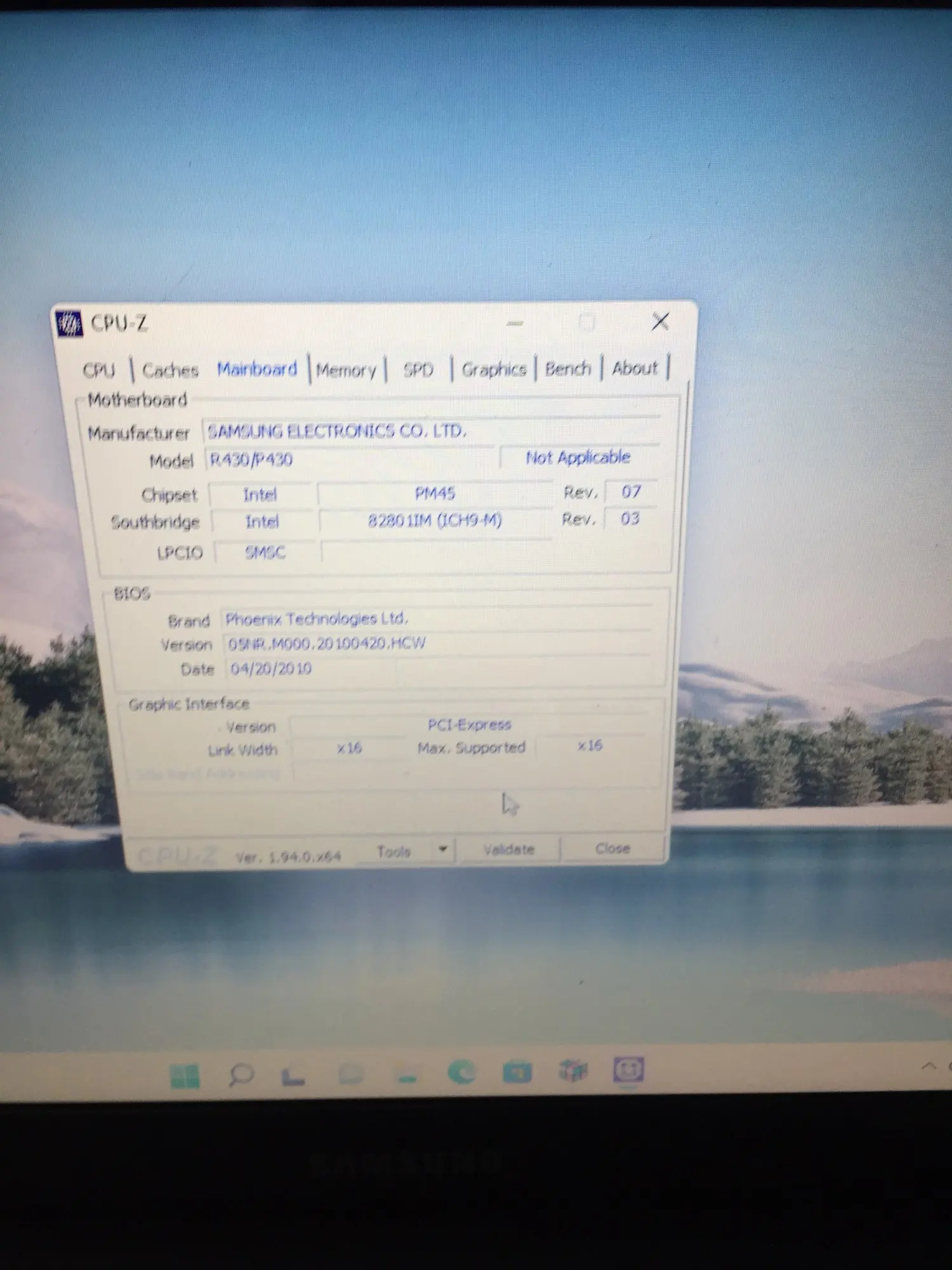Launch File Explorer from the taskbar
952x1270 pixels.
[407, 1074]
